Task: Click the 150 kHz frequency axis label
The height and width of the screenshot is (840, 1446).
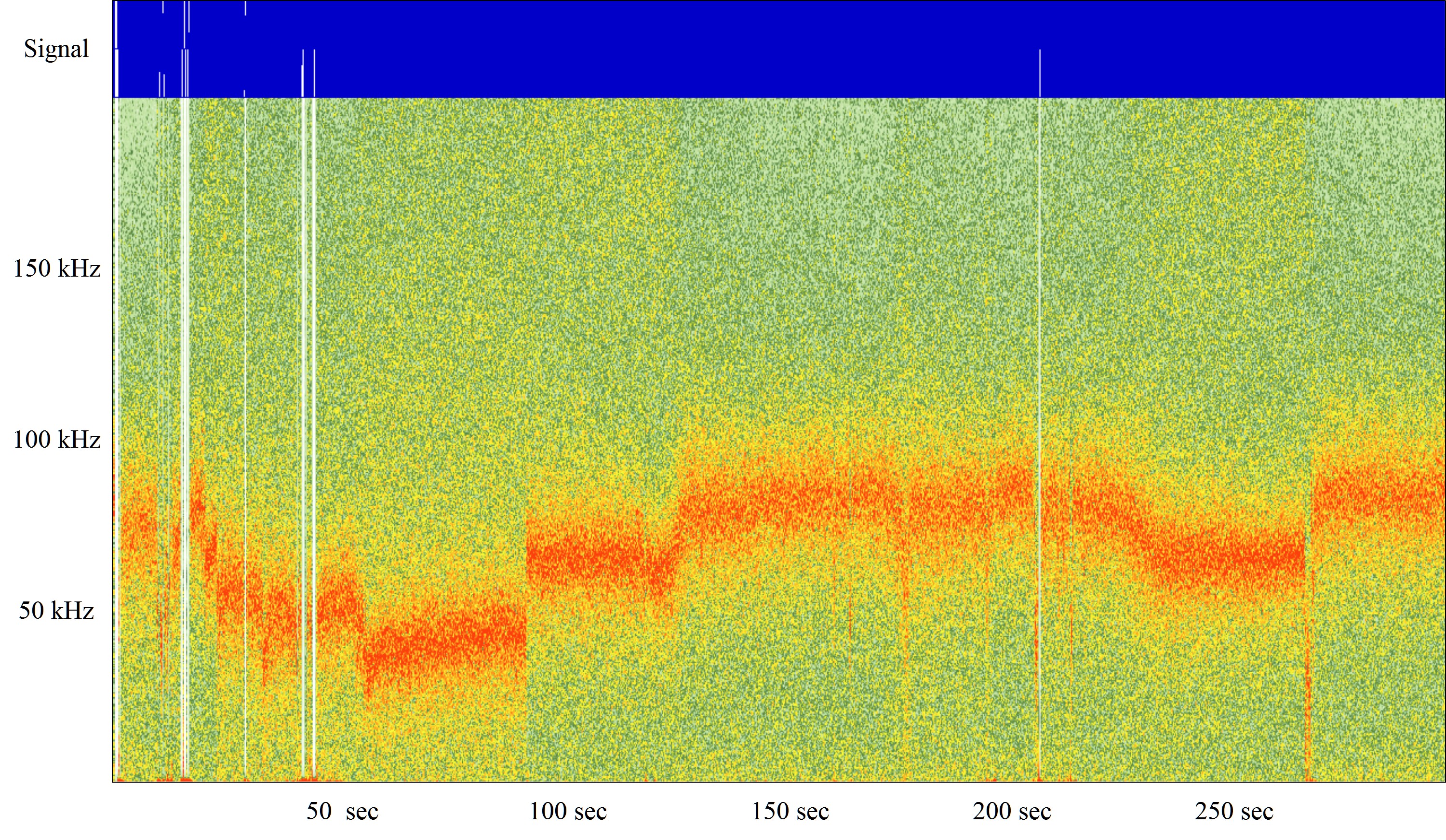Action: coord(56,268)
